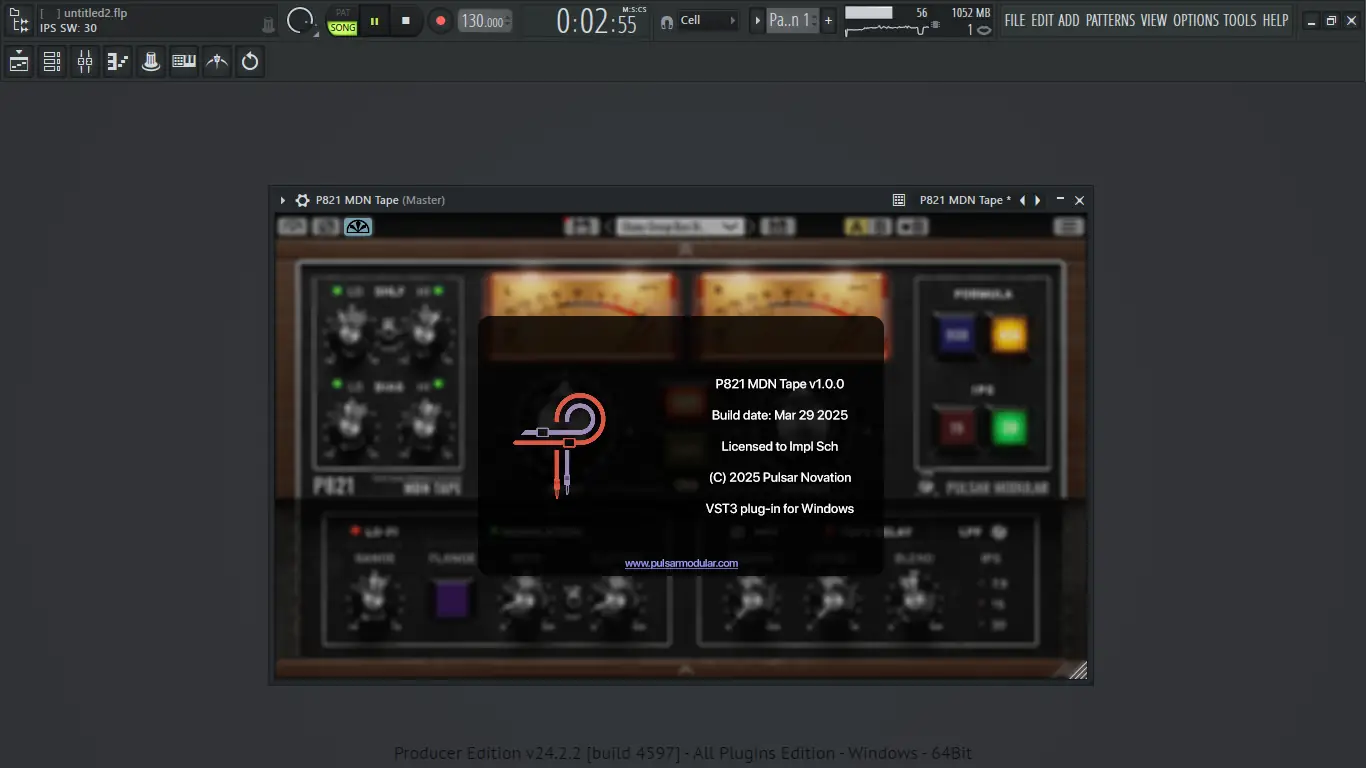This screenshot has width=1366, height=768.
Task: Open the FILE menu
Action: [x=1015, y=20]
